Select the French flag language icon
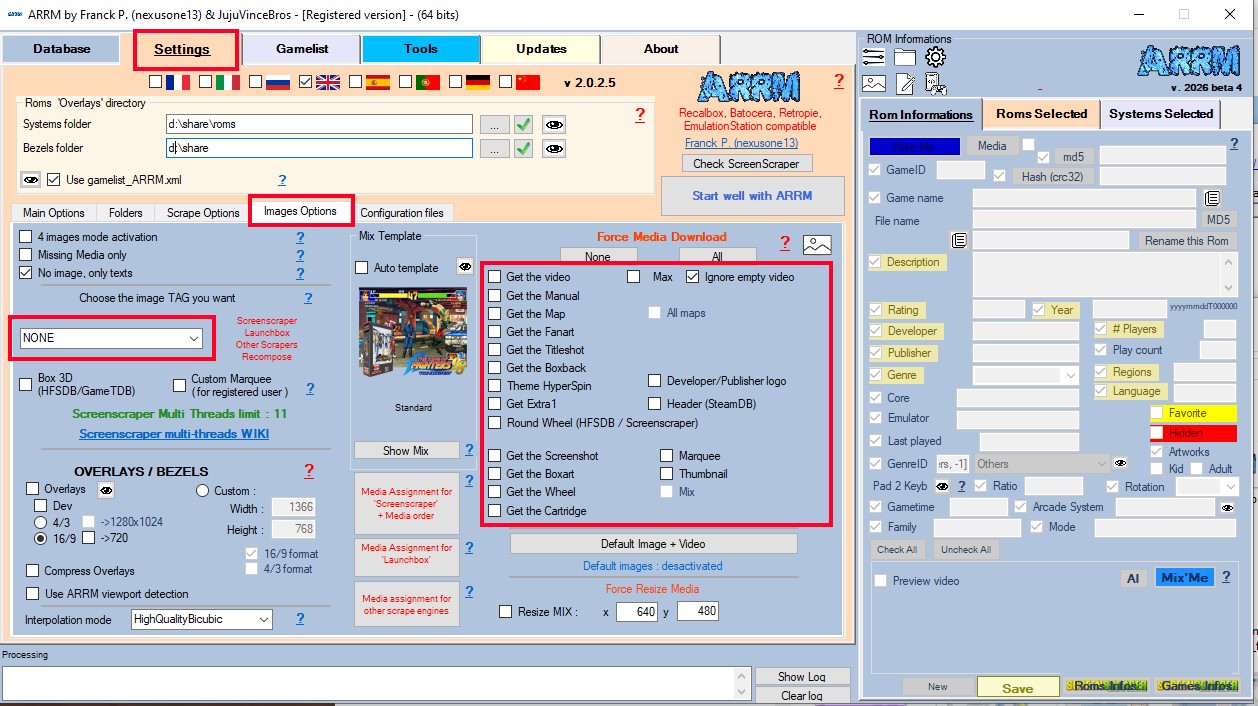Screen dimensions: 1258x706 pos(177,82)
